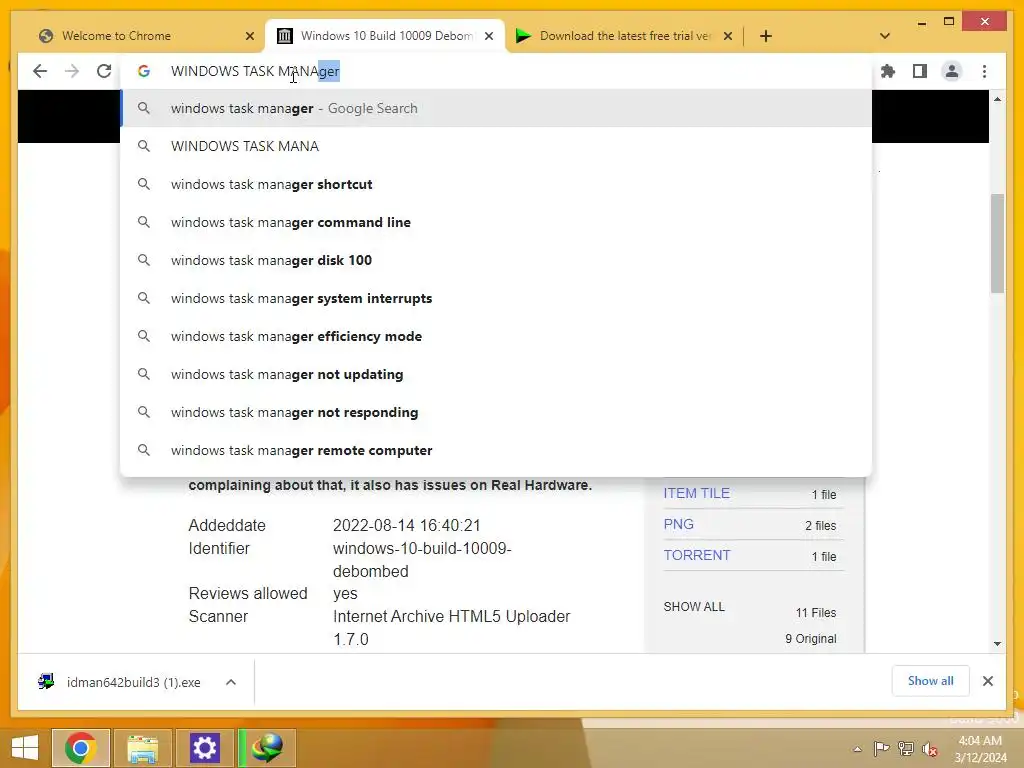
Task: Click the '9 Original' count text
Action: pyautogui.click(x=810, y=639)
